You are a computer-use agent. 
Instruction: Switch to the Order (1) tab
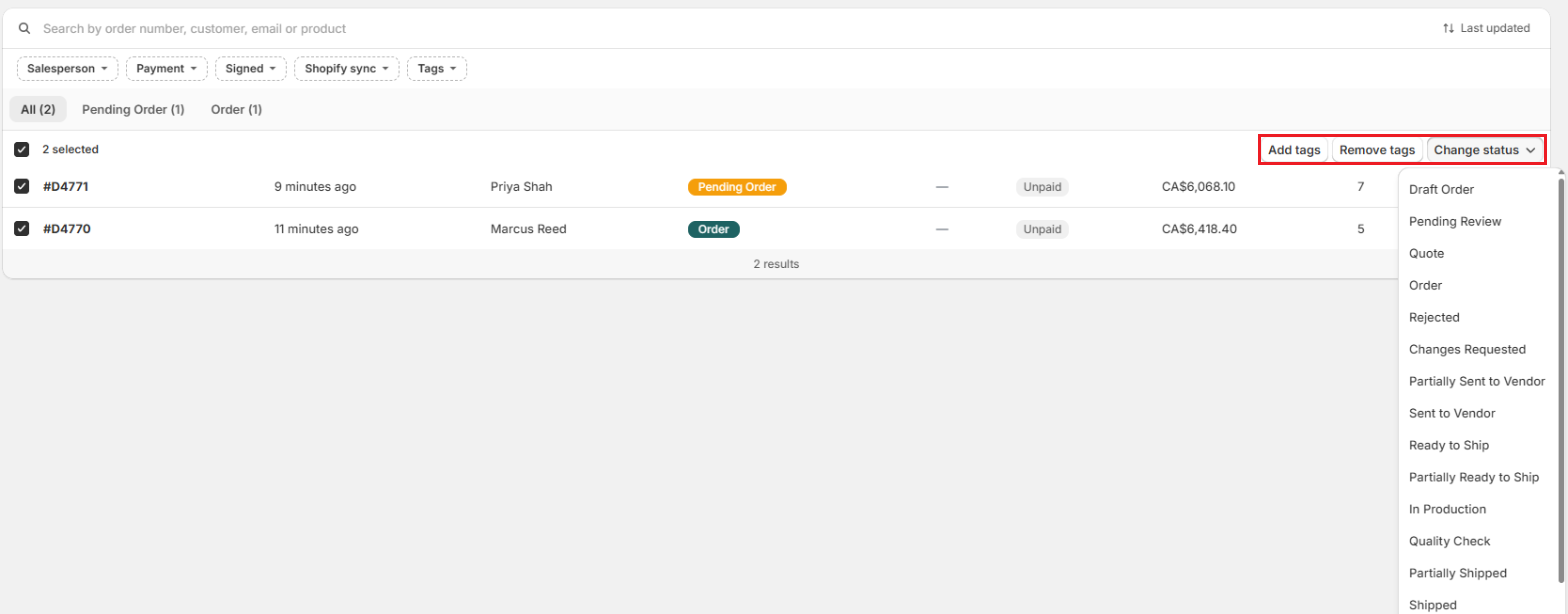pyautogui.click(x=236, y=109)
